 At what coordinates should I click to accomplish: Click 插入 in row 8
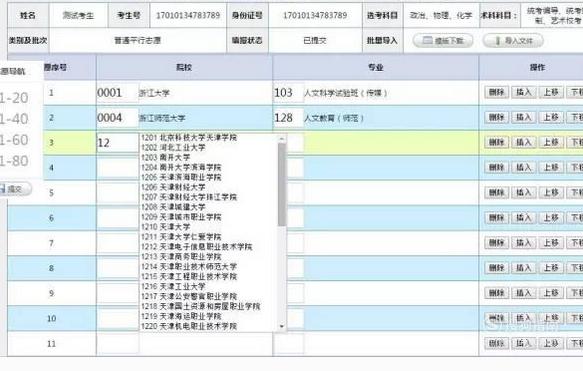pyautogui.click(x=524, y=268)
